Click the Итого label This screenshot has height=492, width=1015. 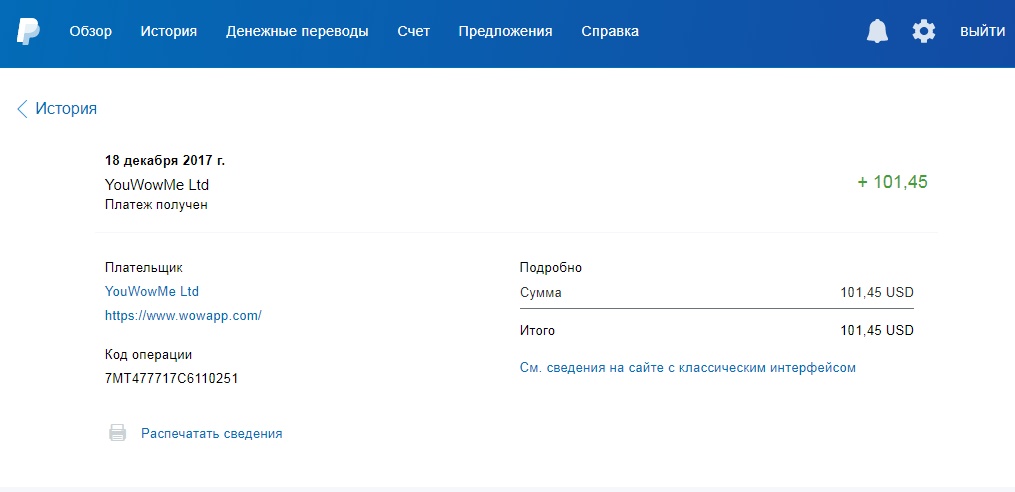click(537, 331)
